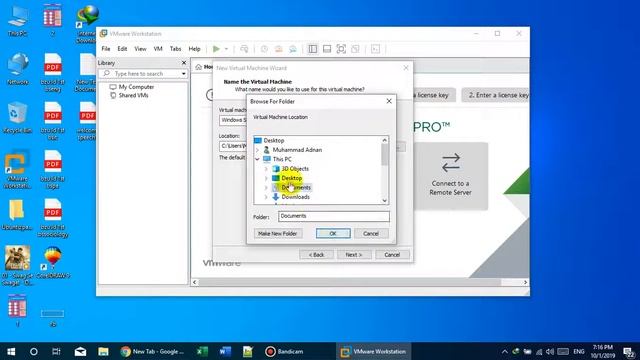This screenshot has height=360, width=640.
Task: Expand the Documents folder node
Action: coord(266,187)
